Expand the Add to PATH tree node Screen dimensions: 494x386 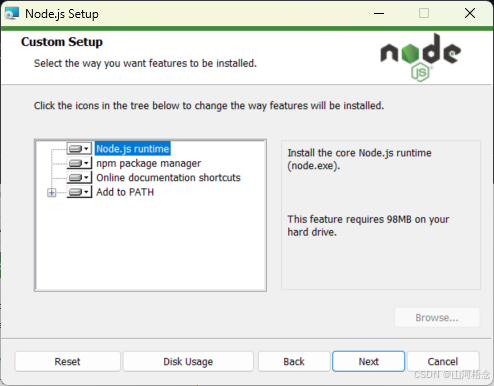coord(51,193)
